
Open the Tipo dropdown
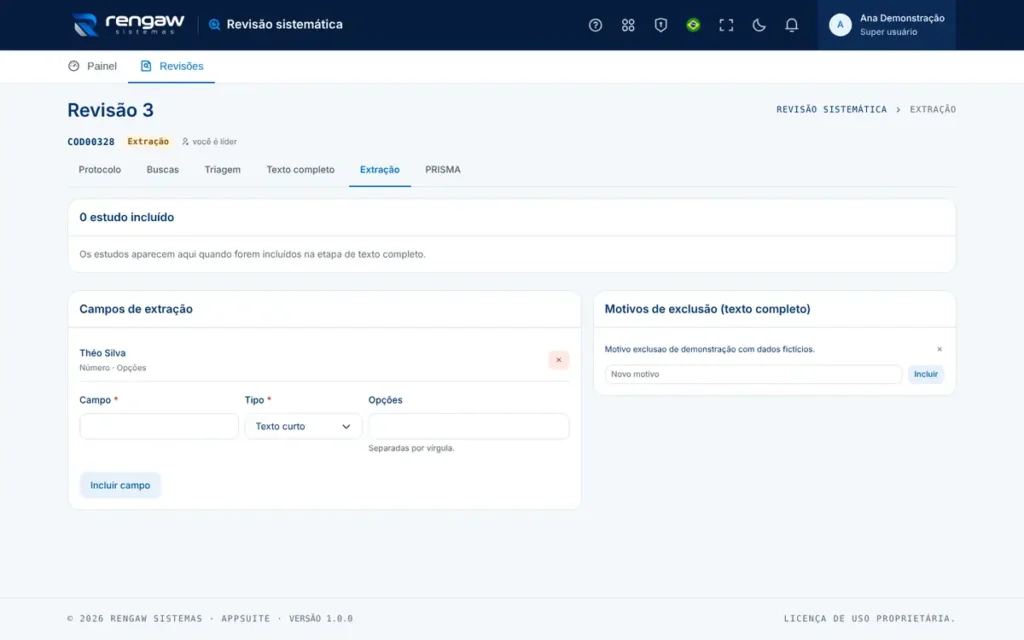pyautogui.click(x=303, y=426)
